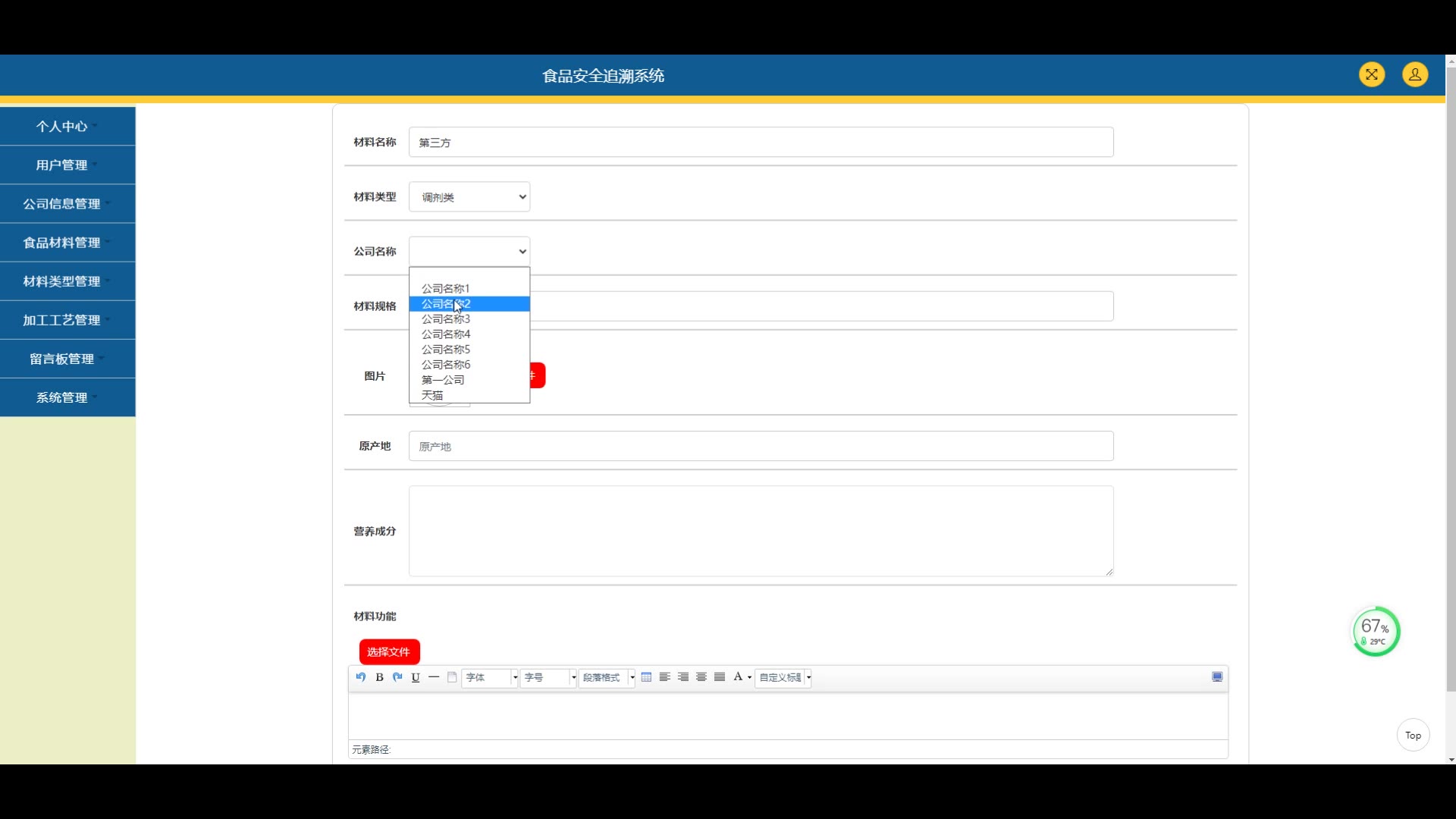Click the red 选择文件 button under 材料功能
Viewport: 1456px width, 819px height.
point(389,652)
